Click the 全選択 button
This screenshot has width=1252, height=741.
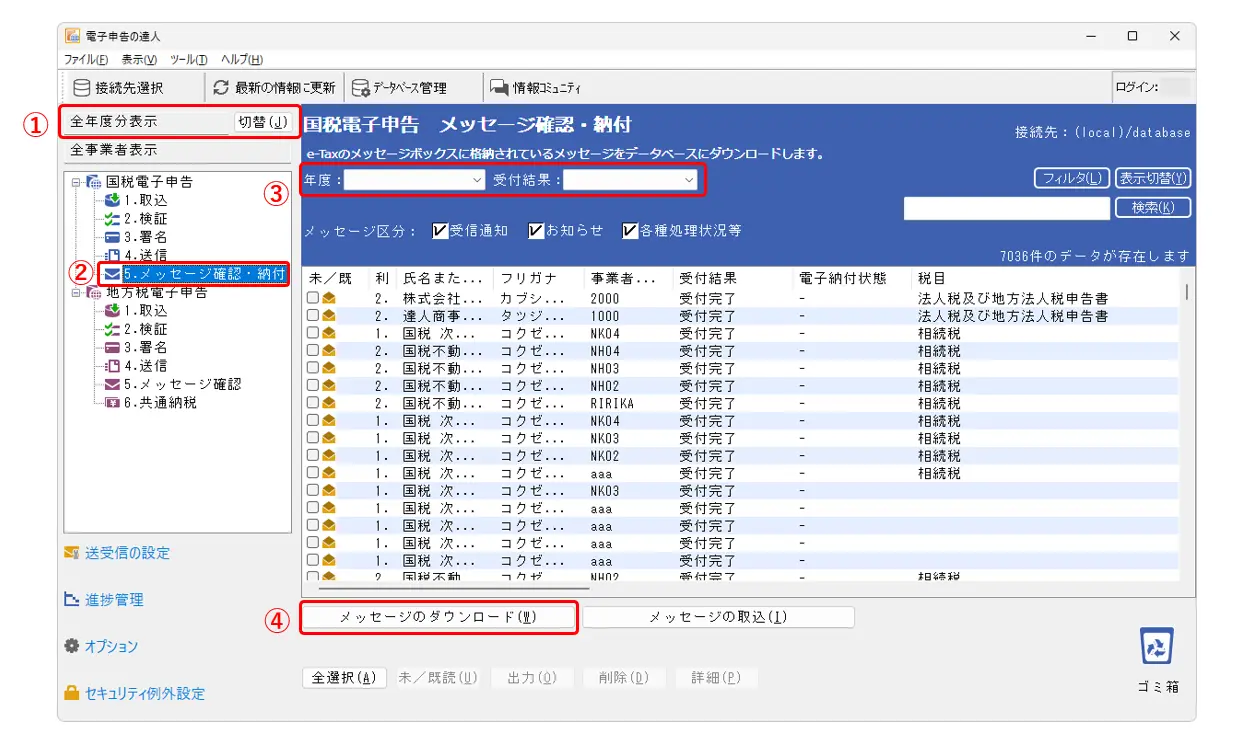point(344,677)
